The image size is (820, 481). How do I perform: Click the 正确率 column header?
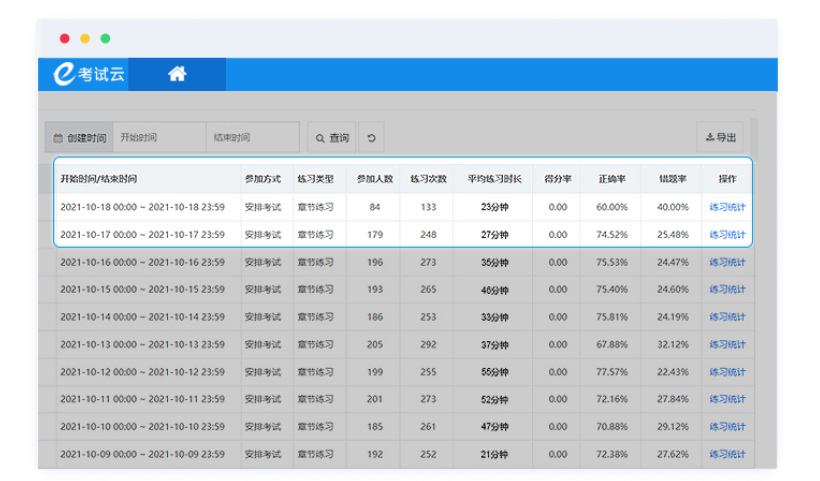[x=612, y=179]
